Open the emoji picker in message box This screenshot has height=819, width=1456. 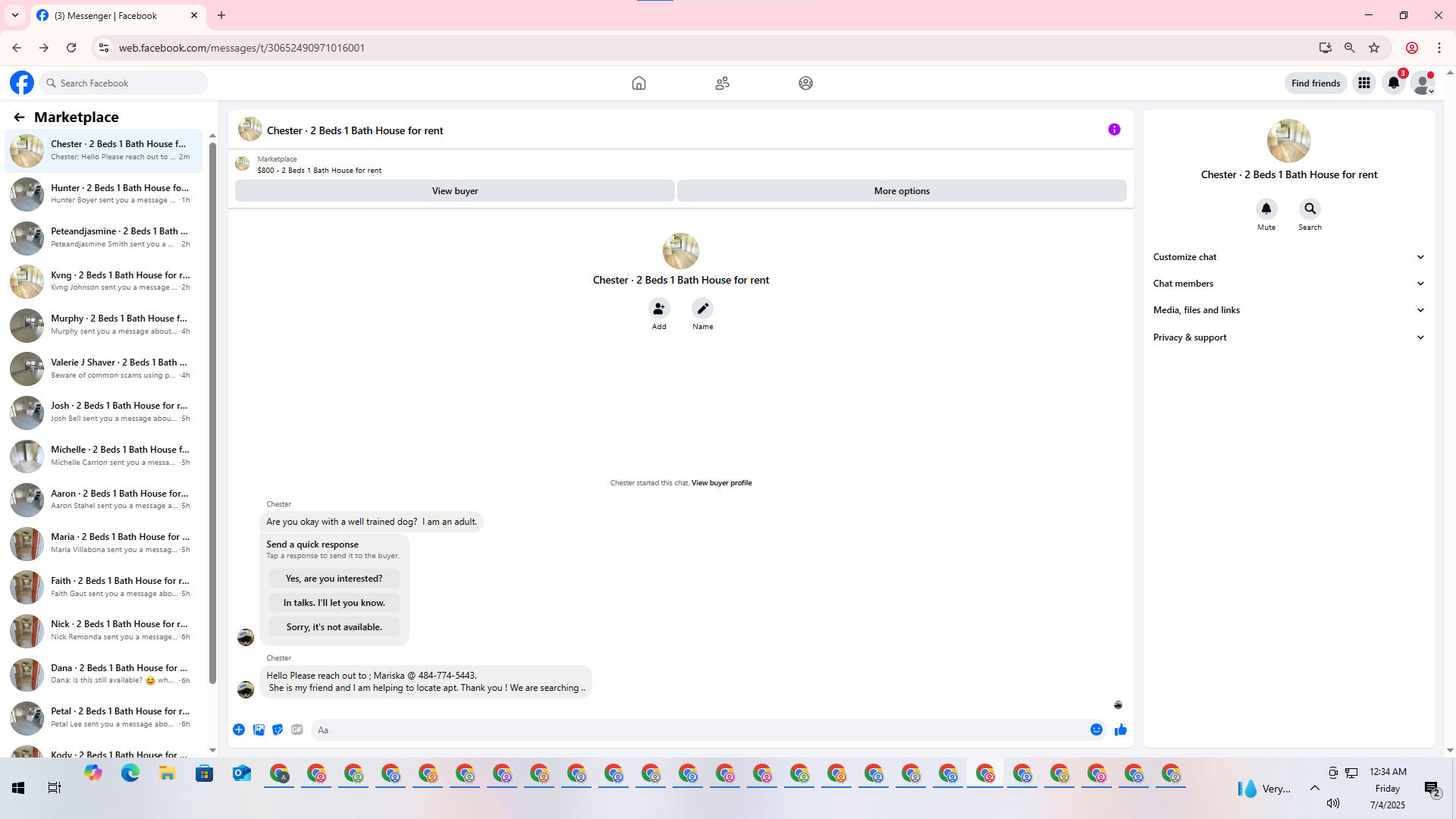pyautogui.click(x=1096, y=730)
